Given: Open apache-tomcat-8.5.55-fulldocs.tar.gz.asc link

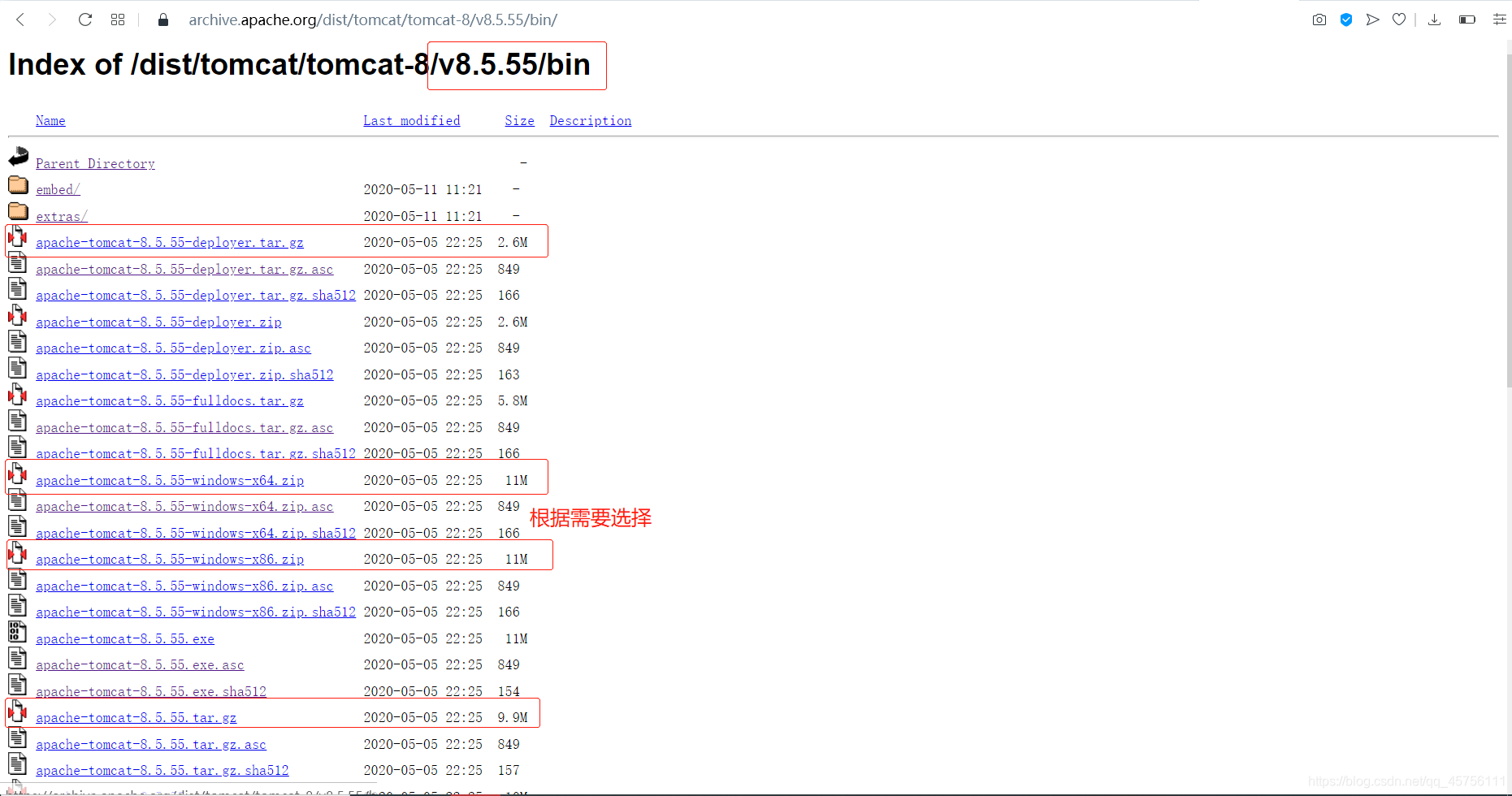Looking at the screenshot, I should pyautogui.click(x=184, y=428).
